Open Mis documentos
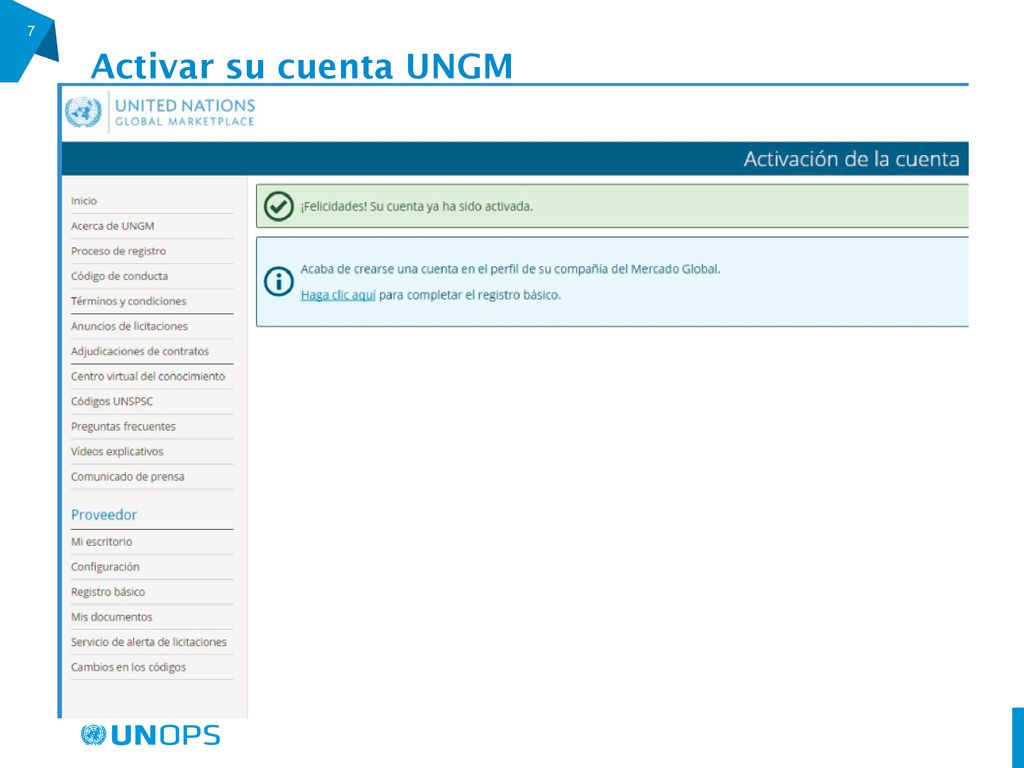Viewport: 1024px width, 768px height. (x=112, y=617)
